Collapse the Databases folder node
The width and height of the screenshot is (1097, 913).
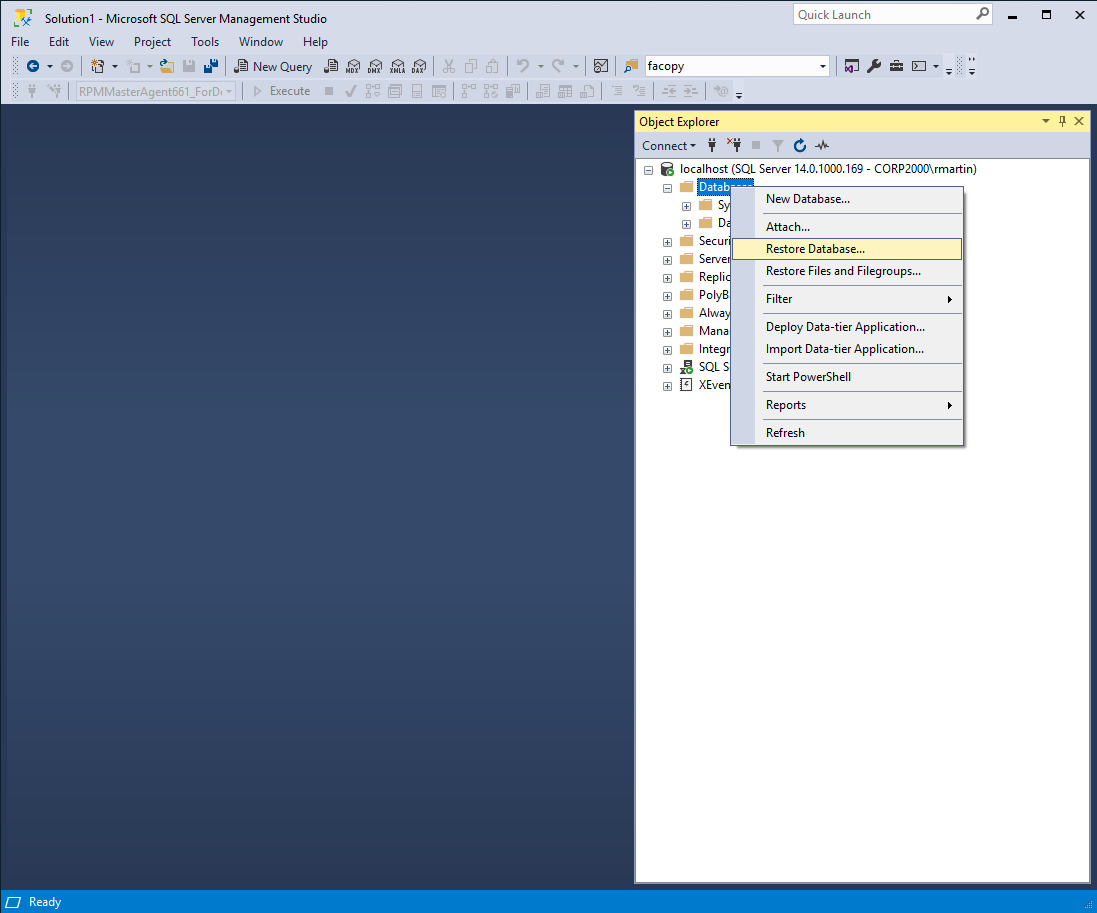667,188
